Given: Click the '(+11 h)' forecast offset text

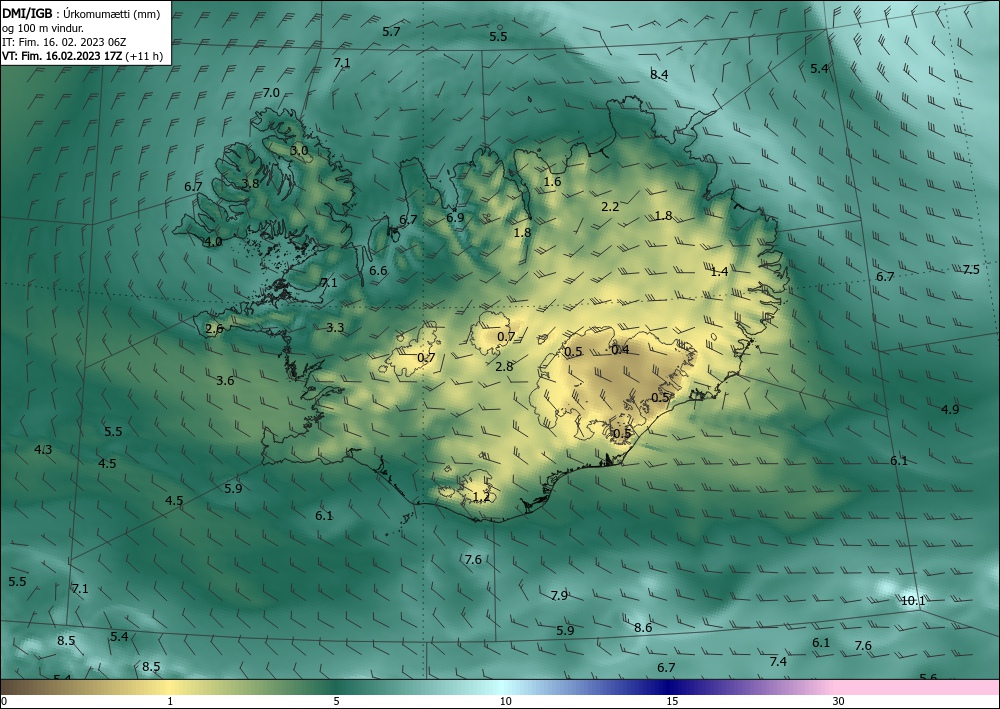Looking at the screenshot, I should click(143, 56).
